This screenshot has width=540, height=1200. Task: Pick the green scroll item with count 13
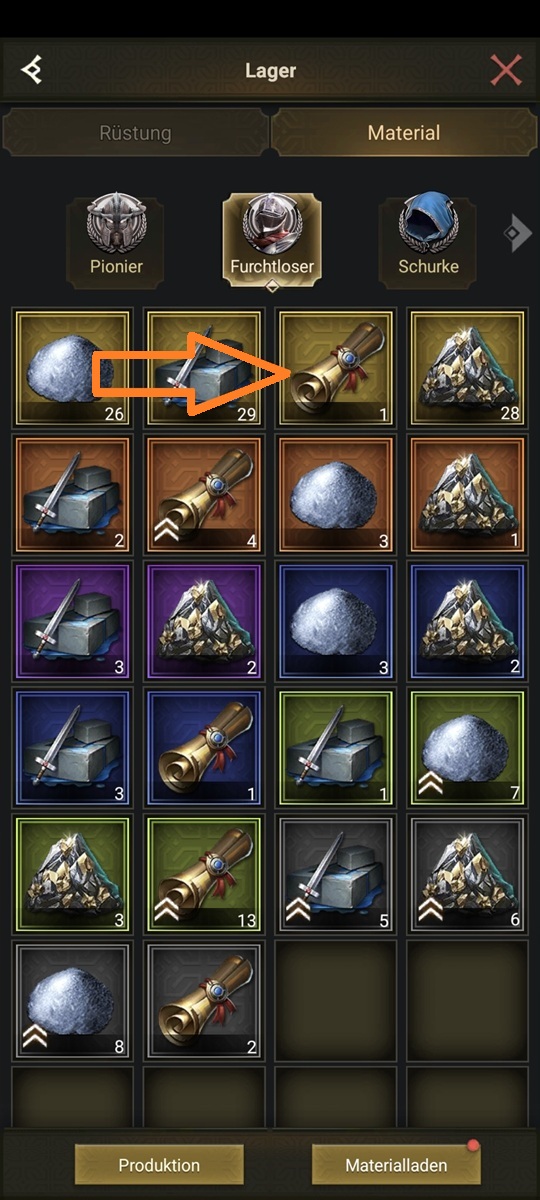click(x=203, y=873)
